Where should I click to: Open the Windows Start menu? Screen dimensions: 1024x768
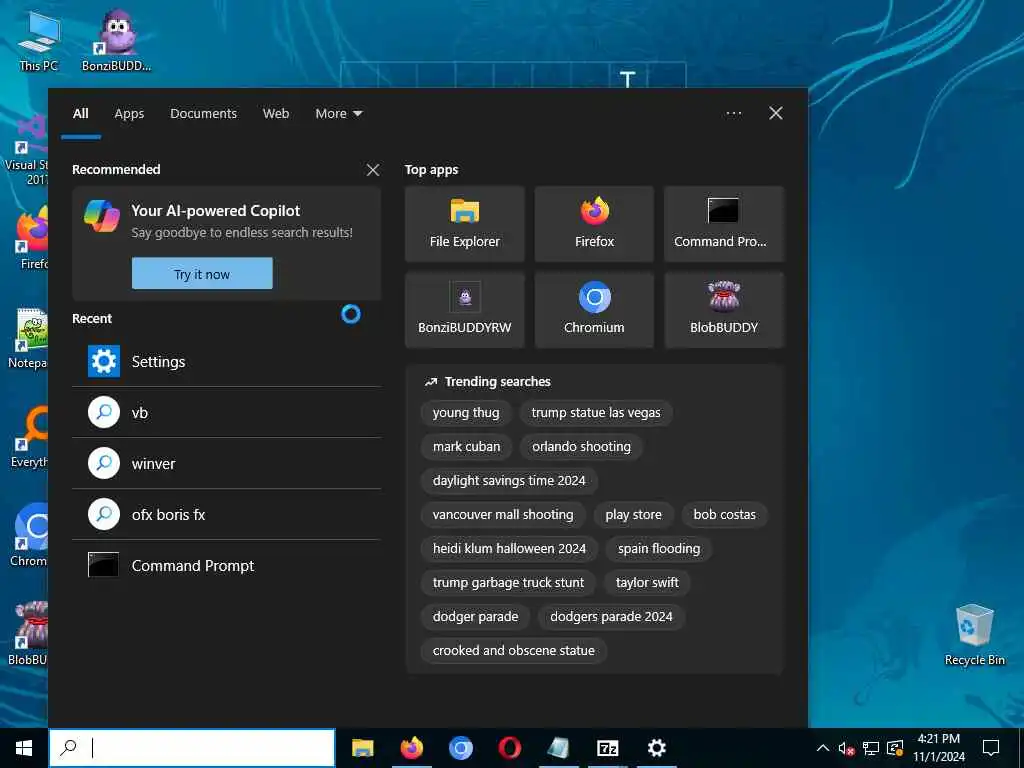tap(24, 748)
